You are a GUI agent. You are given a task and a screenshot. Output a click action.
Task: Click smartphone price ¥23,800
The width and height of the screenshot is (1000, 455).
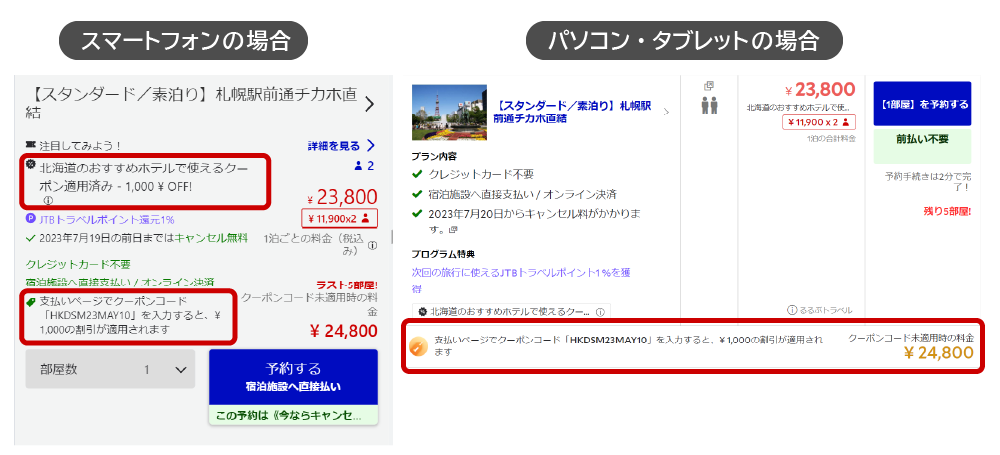click(342, 197)
